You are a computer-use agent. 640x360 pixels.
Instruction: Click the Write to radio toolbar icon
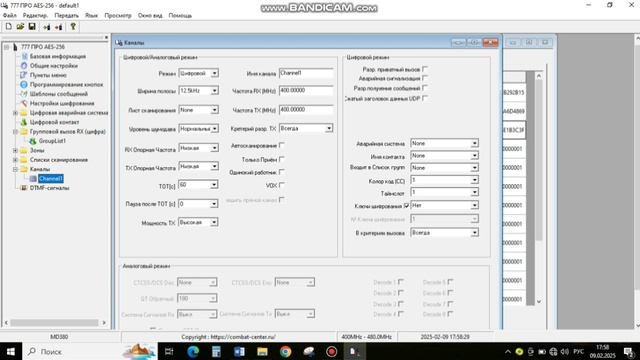click(x=59, y=27)
